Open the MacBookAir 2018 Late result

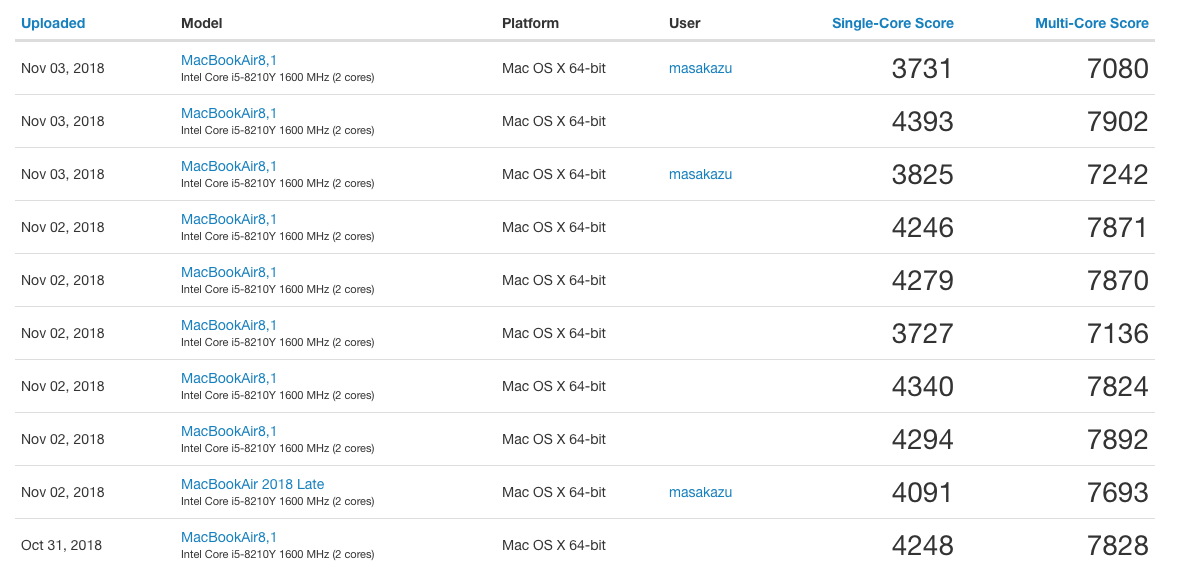[252, 484]
